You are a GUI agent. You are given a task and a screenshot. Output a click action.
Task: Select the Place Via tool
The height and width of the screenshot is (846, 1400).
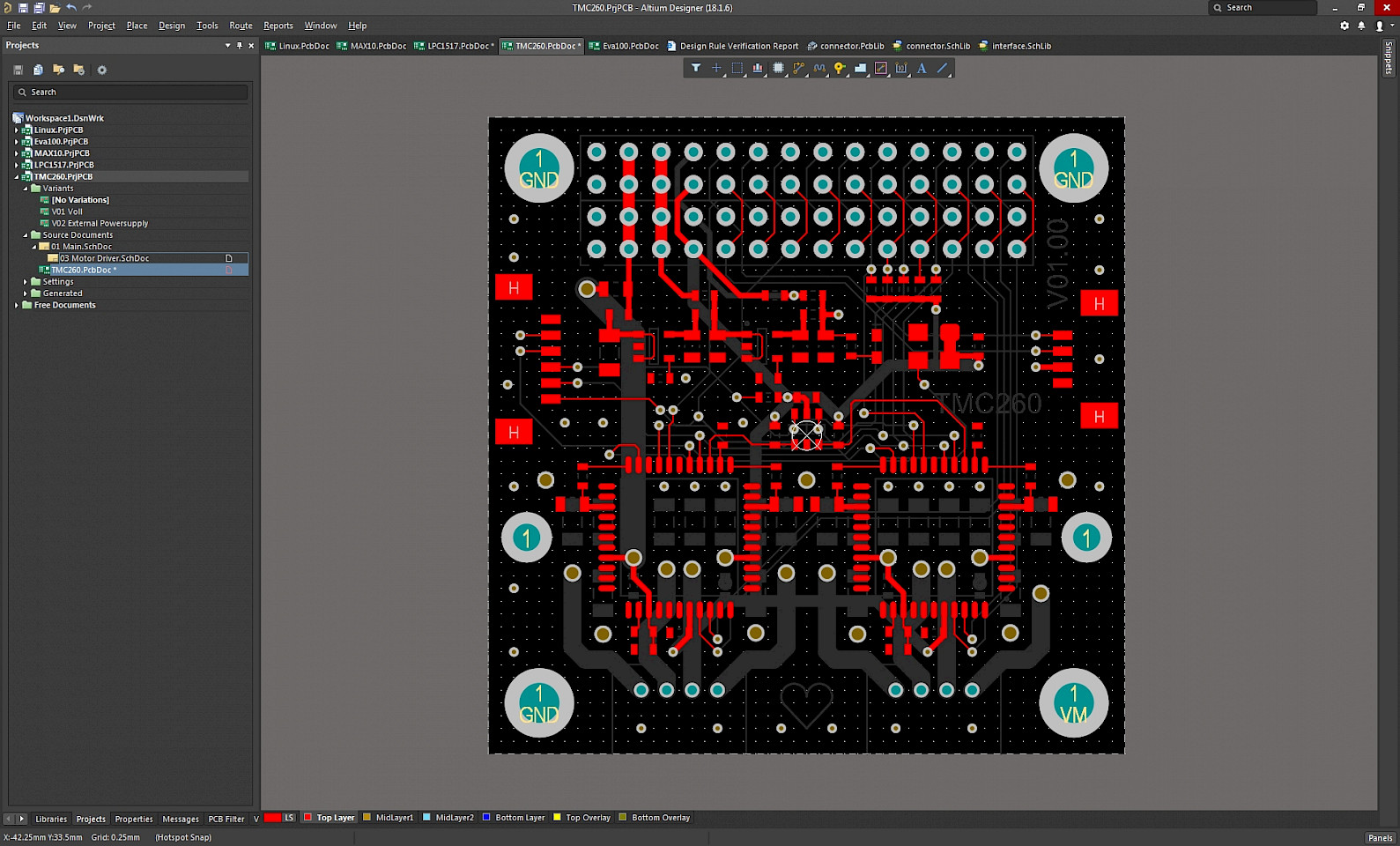(840, 68)
